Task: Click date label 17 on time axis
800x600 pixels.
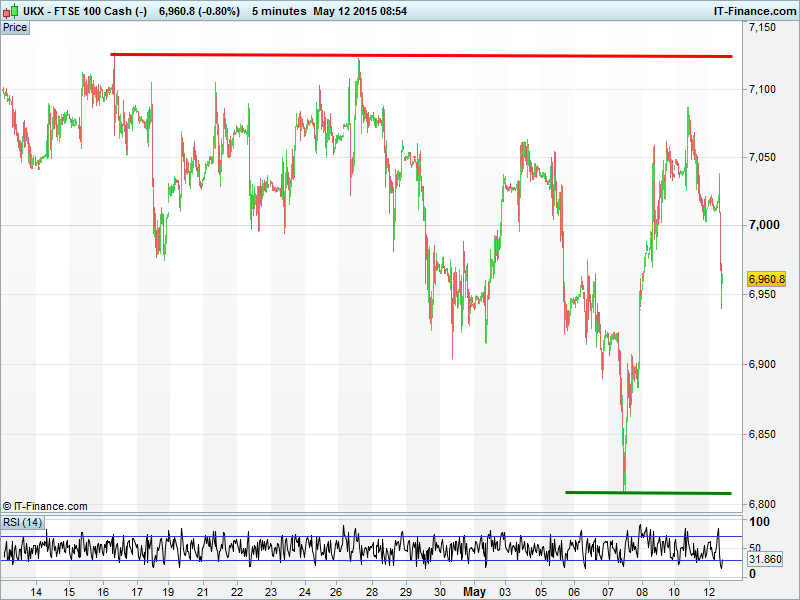Action: point(137,592)
